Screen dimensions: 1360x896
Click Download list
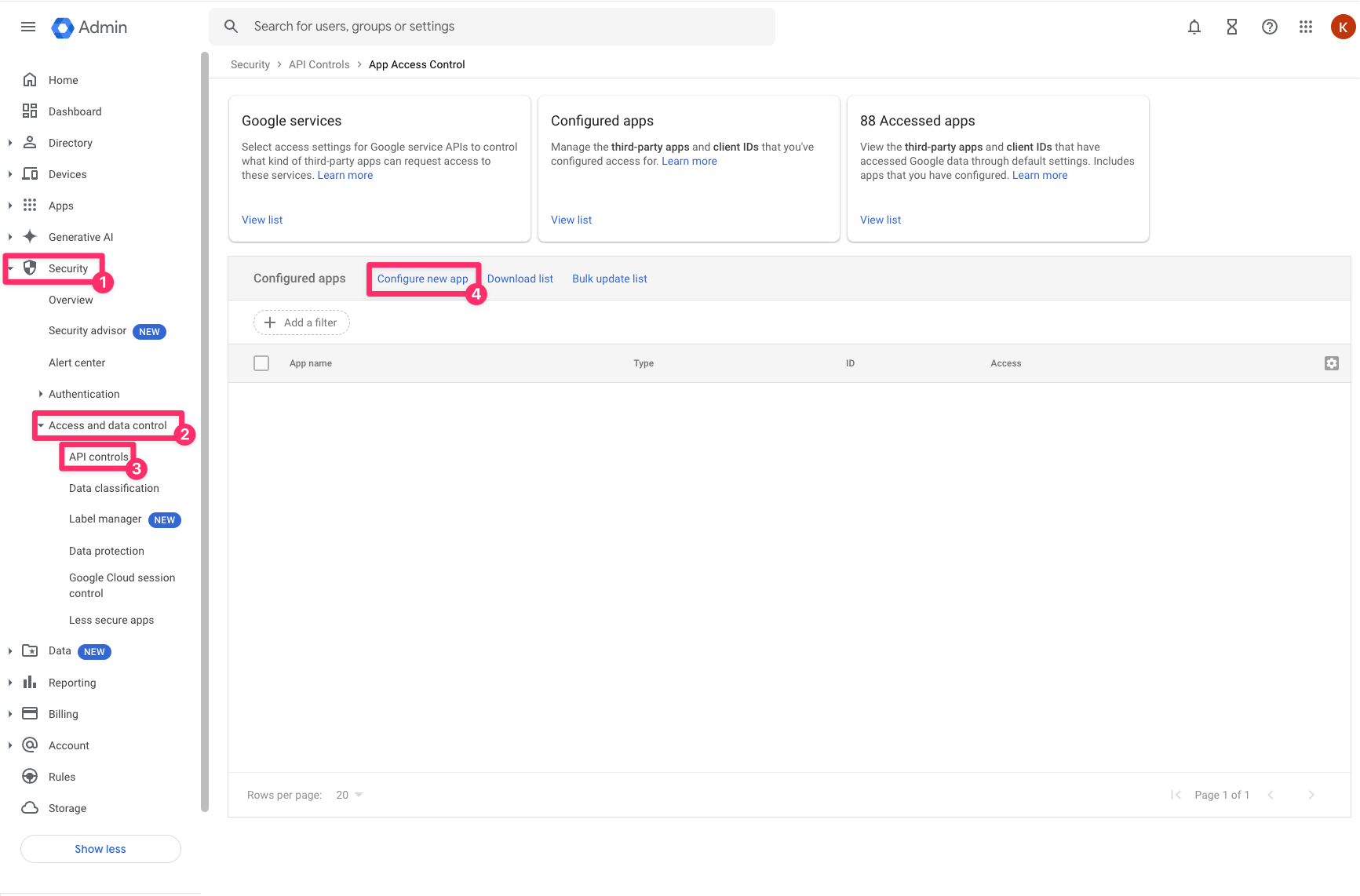pos(520,279)
